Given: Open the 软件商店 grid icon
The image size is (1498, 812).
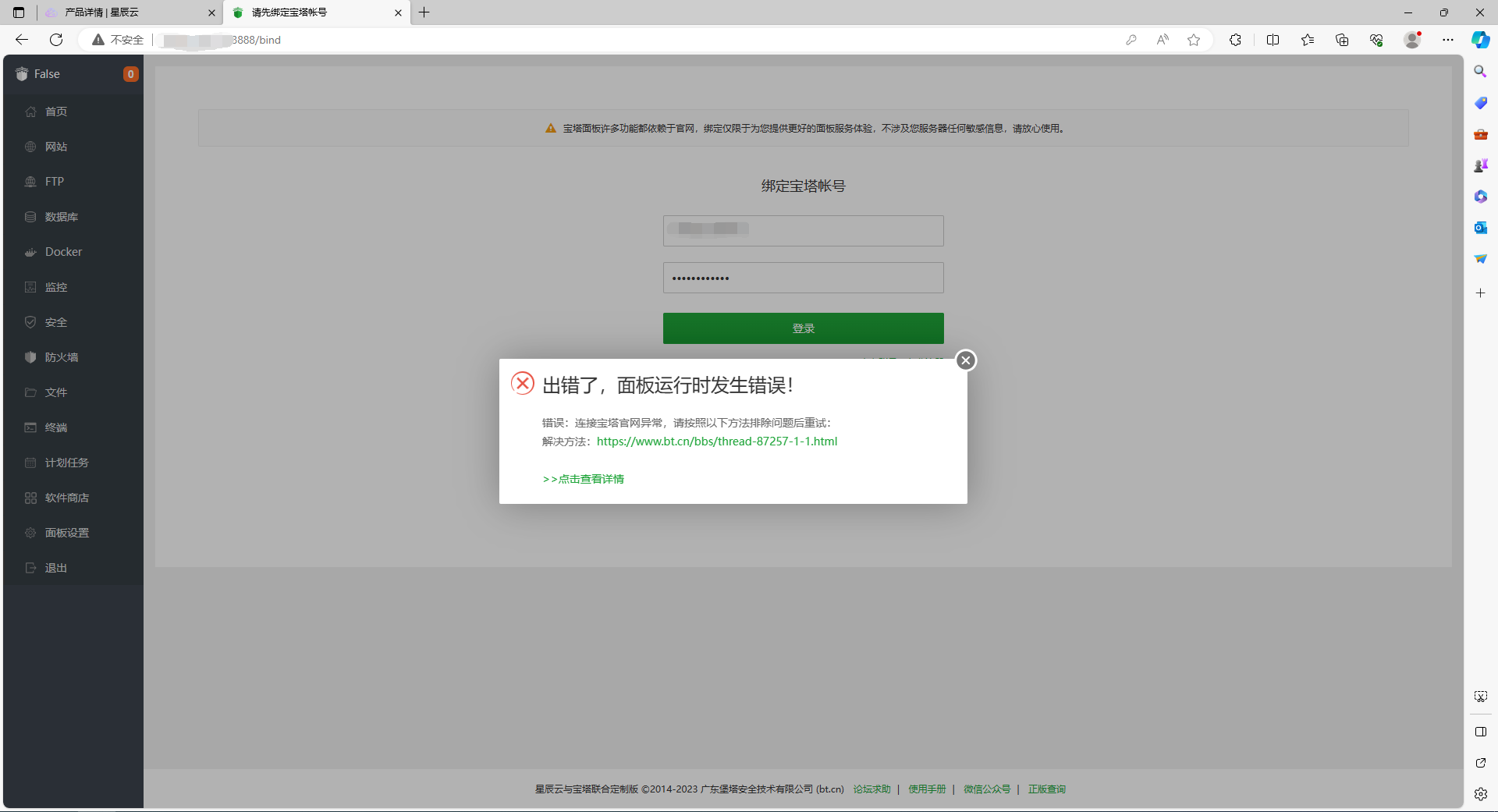Looking at the screenshot, I should 30,498.
